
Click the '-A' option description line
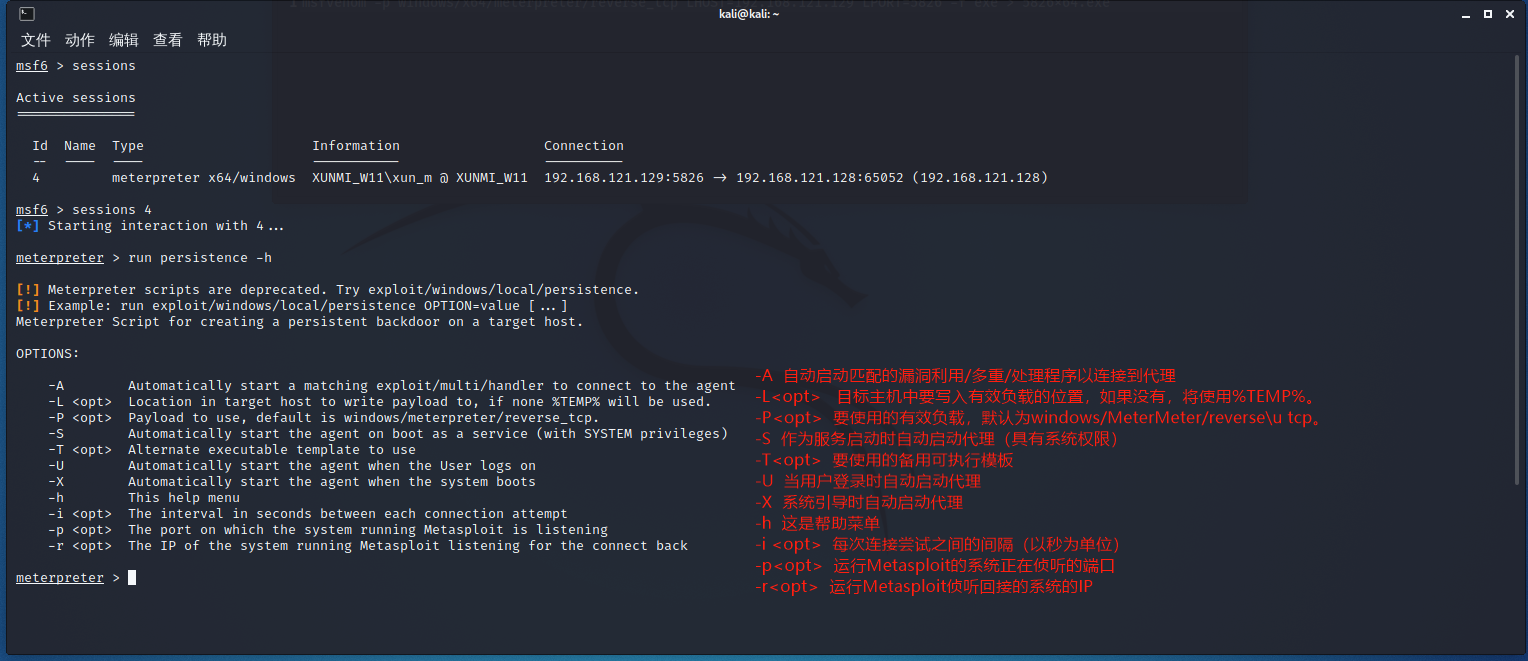tap(392, 386)
